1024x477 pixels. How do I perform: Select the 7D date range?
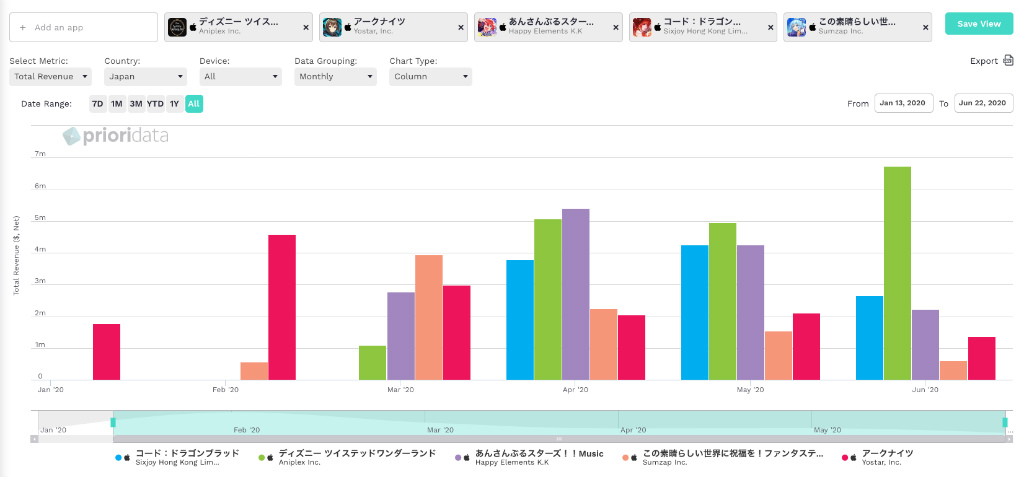tap(97, 104)
